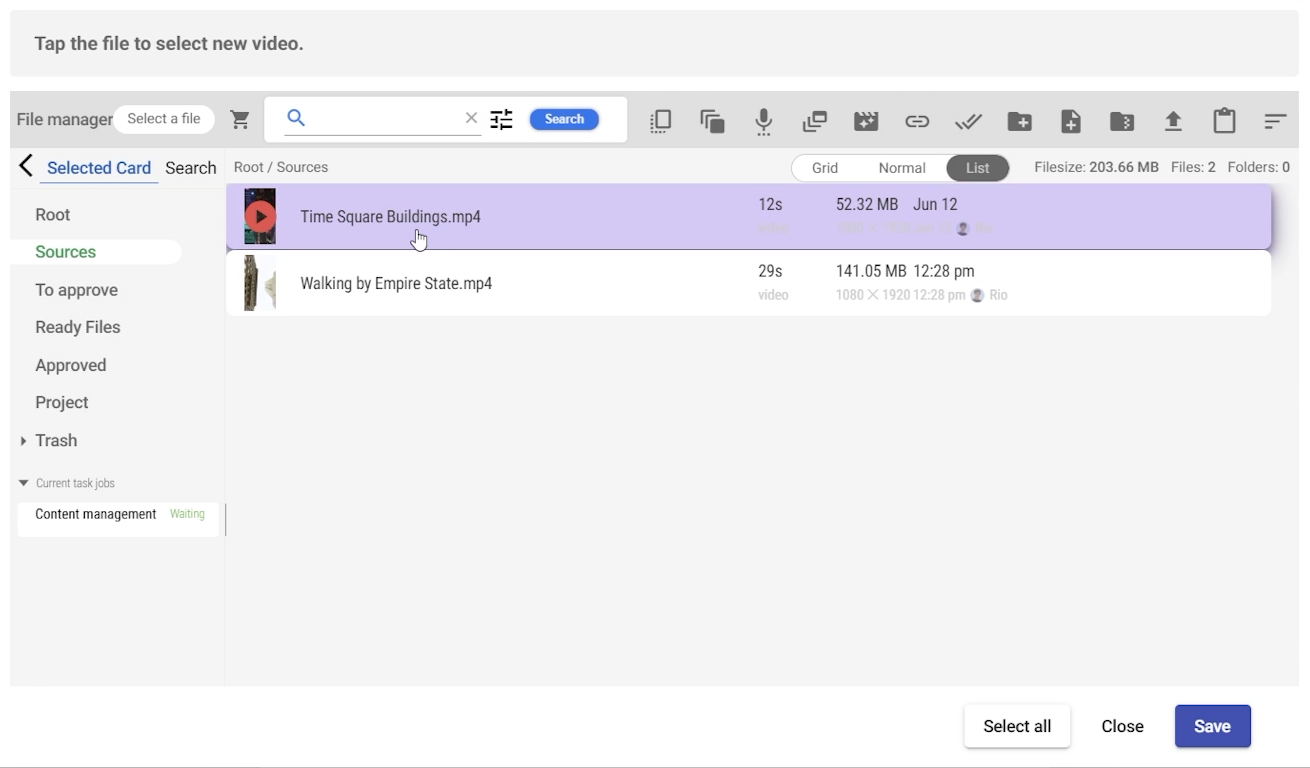Click the movie clapperboard effects icon
Screen dimensions: 1310x768
click(865, 121)
